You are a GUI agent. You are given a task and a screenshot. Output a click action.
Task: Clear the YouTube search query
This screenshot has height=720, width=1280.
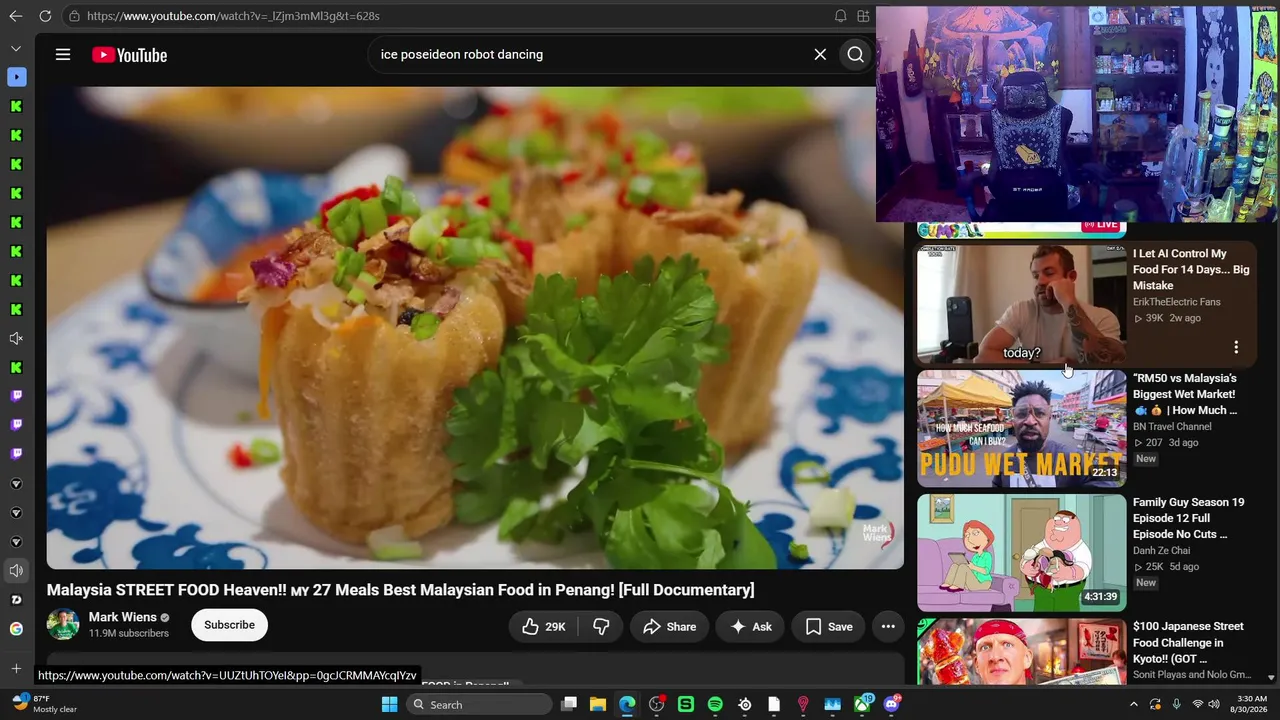tap(820, 55)
